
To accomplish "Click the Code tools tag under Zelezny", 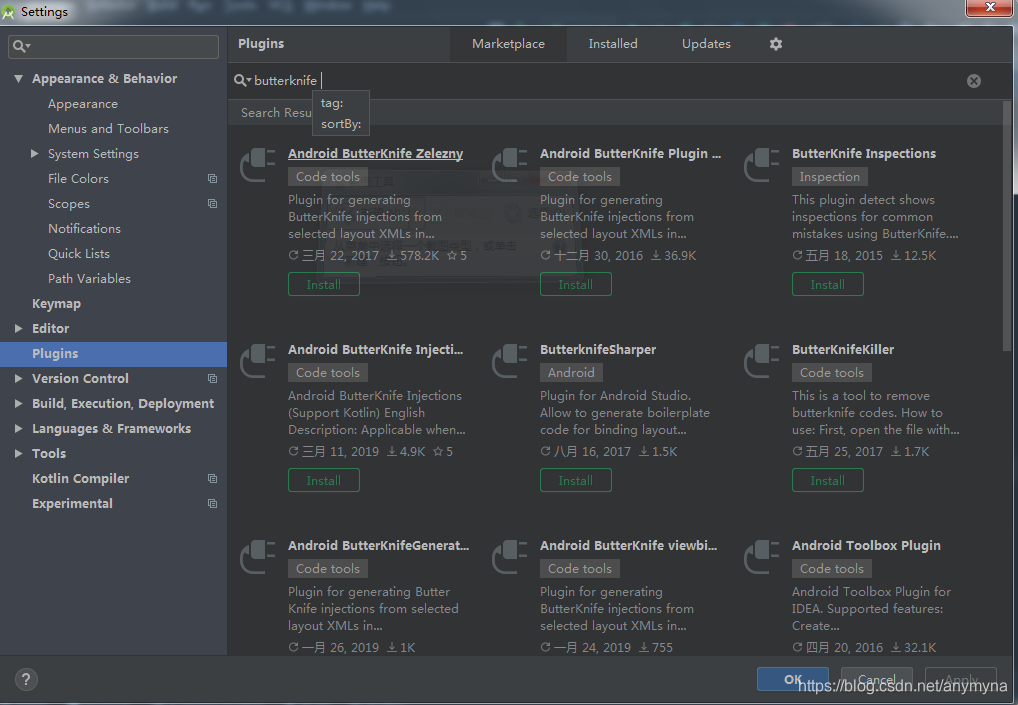I will pos(328,177).
